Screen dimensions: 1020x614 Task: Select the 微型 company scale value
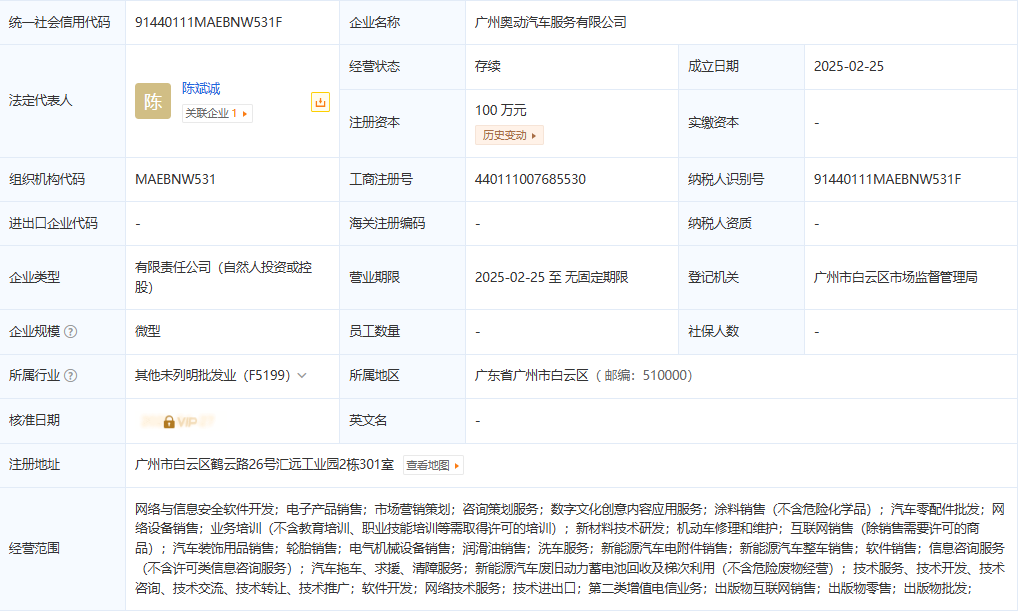click(x=148, y=332)
